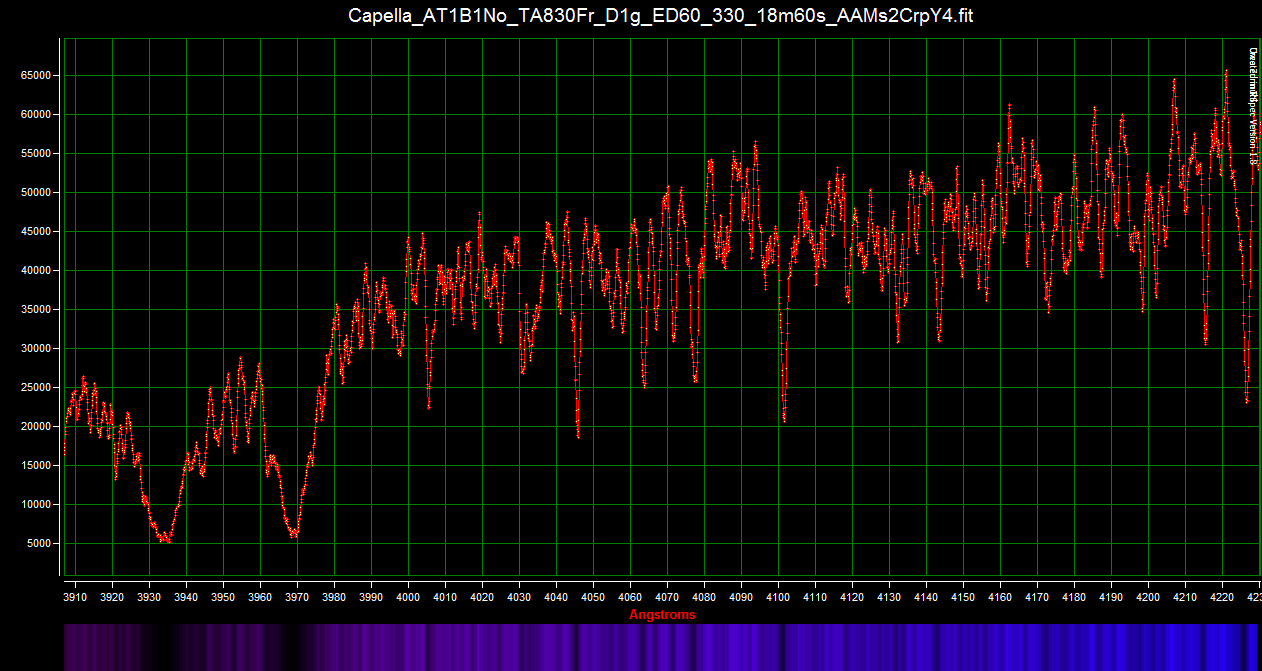1262x671 pixels.
Task: Click the vertical version watermark text at right
Action: coord(1252,100)
